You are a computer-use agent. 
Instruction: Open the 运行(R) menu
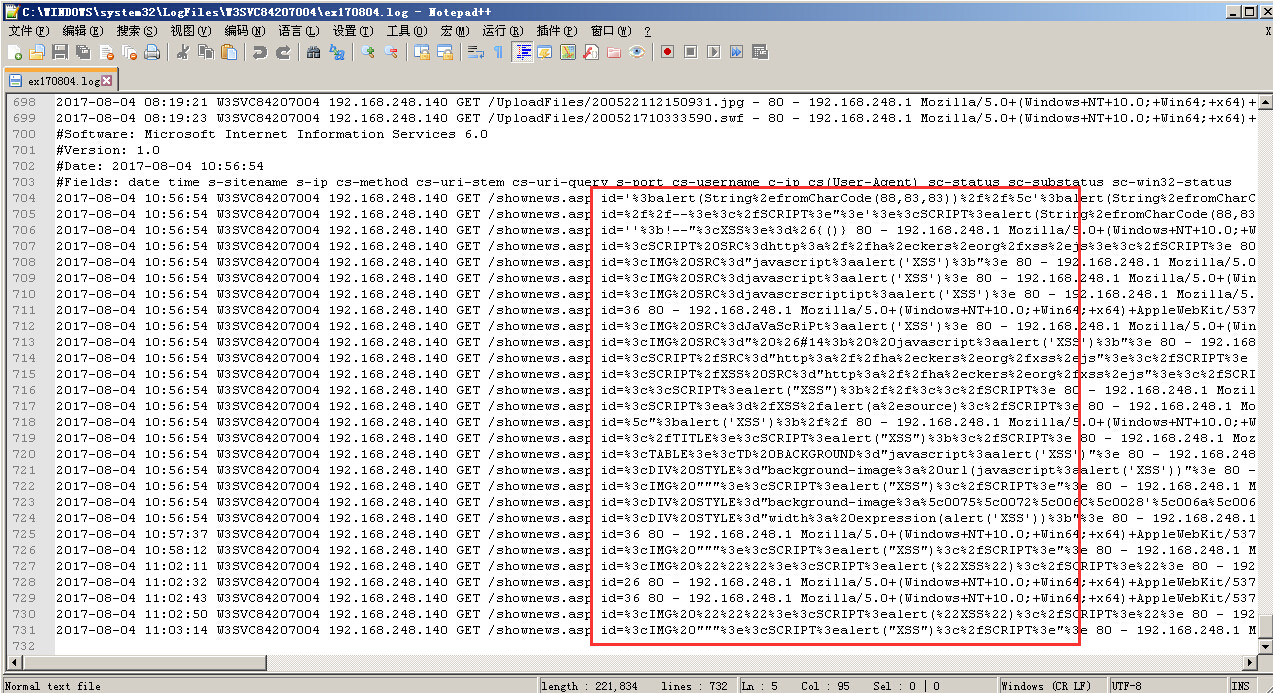[504, 31]
